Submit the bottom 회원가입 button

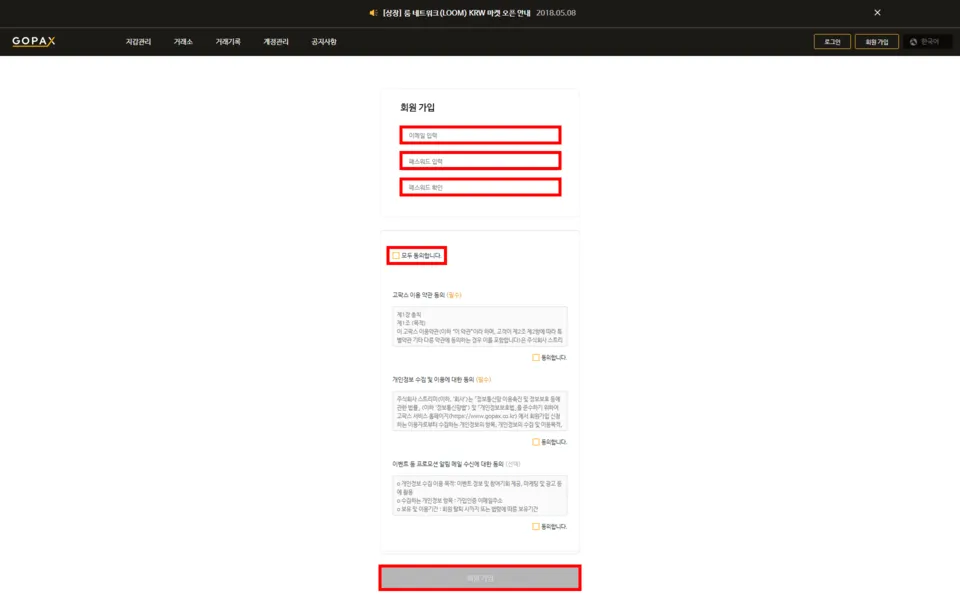pos(480,578)
